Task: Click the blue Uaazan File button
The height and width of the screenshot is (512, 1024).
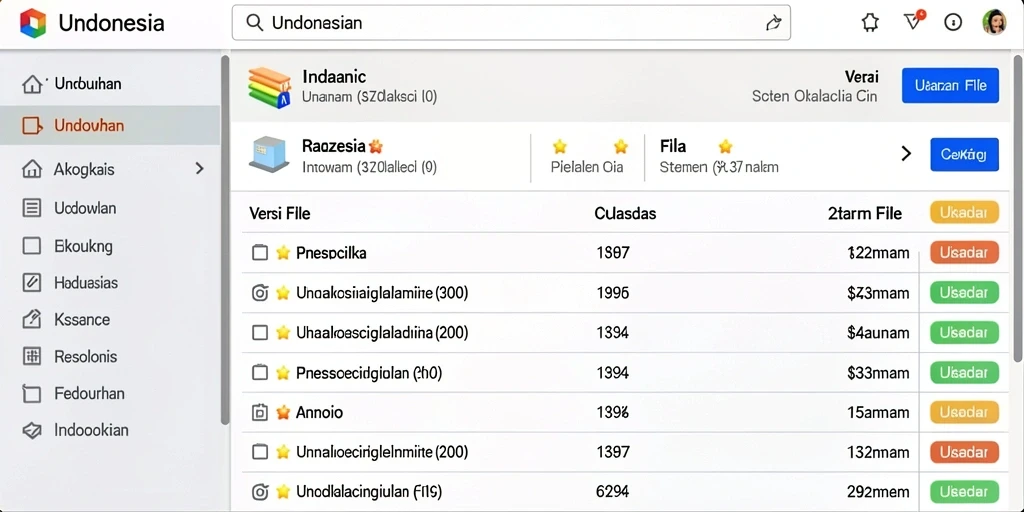Action: click(950, 86)
